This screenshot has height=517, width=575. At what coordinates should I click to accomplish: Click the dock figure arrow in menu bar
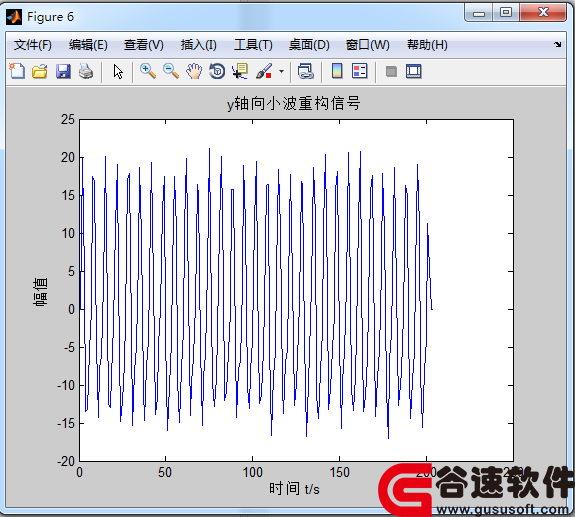[557, 45]
